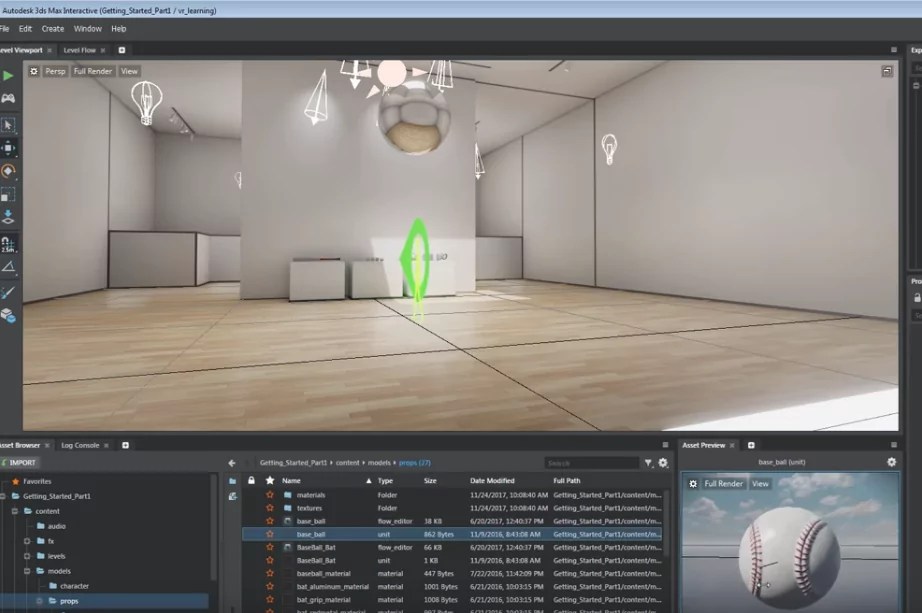This screenshot has width=922, height=613.
Task: Activate the game controller test mode icon
Action: tap(10, 99)
